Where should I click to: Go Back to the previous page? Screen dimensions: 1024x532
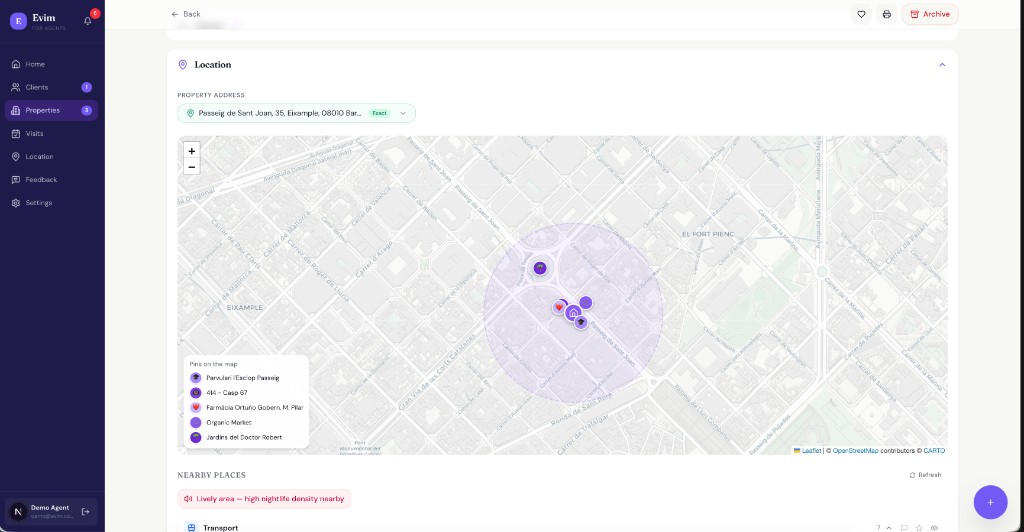[x=185, y=14]
